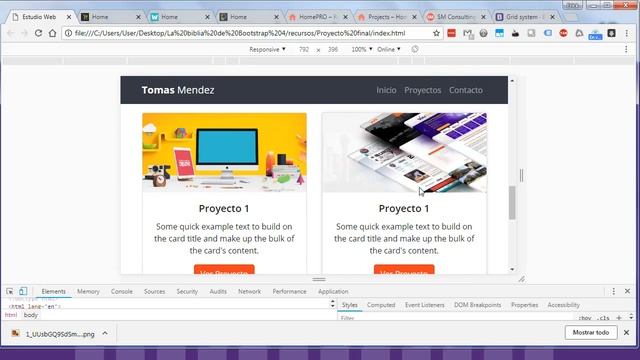640x360 pixels.
Task: Switch to the SM Consulting browser tab
Action: pos(456,17)
